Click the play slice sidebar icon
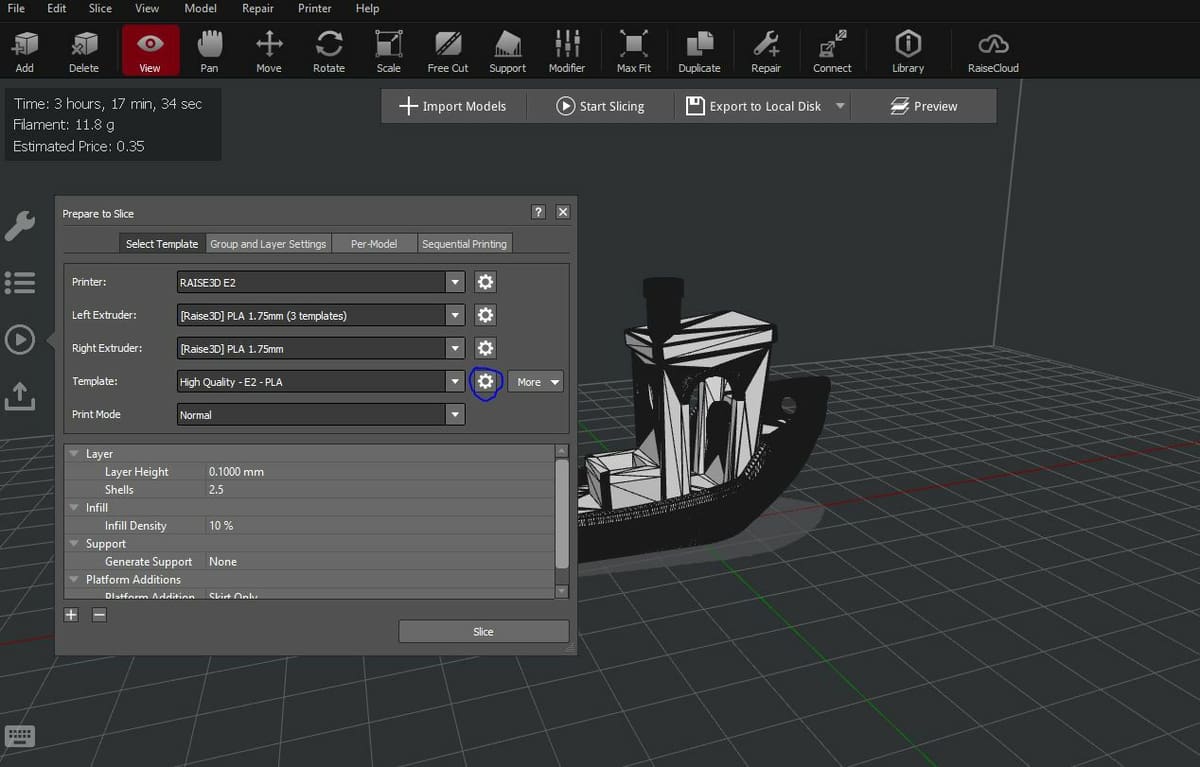This screenshot has height=767, width=1200. (20, 340)
